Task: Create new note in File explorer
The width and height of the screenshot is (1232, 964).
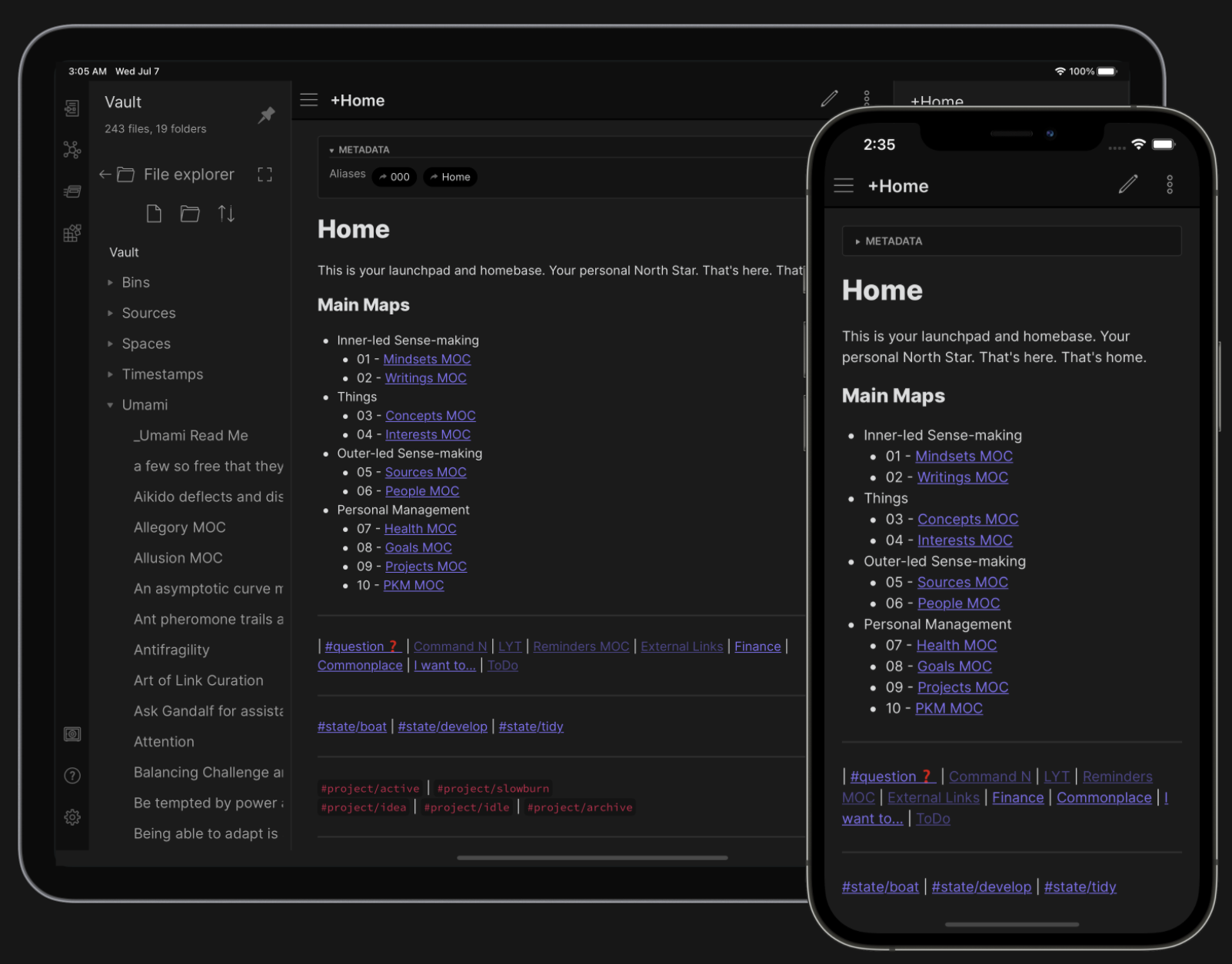Action: coord(154,214)
